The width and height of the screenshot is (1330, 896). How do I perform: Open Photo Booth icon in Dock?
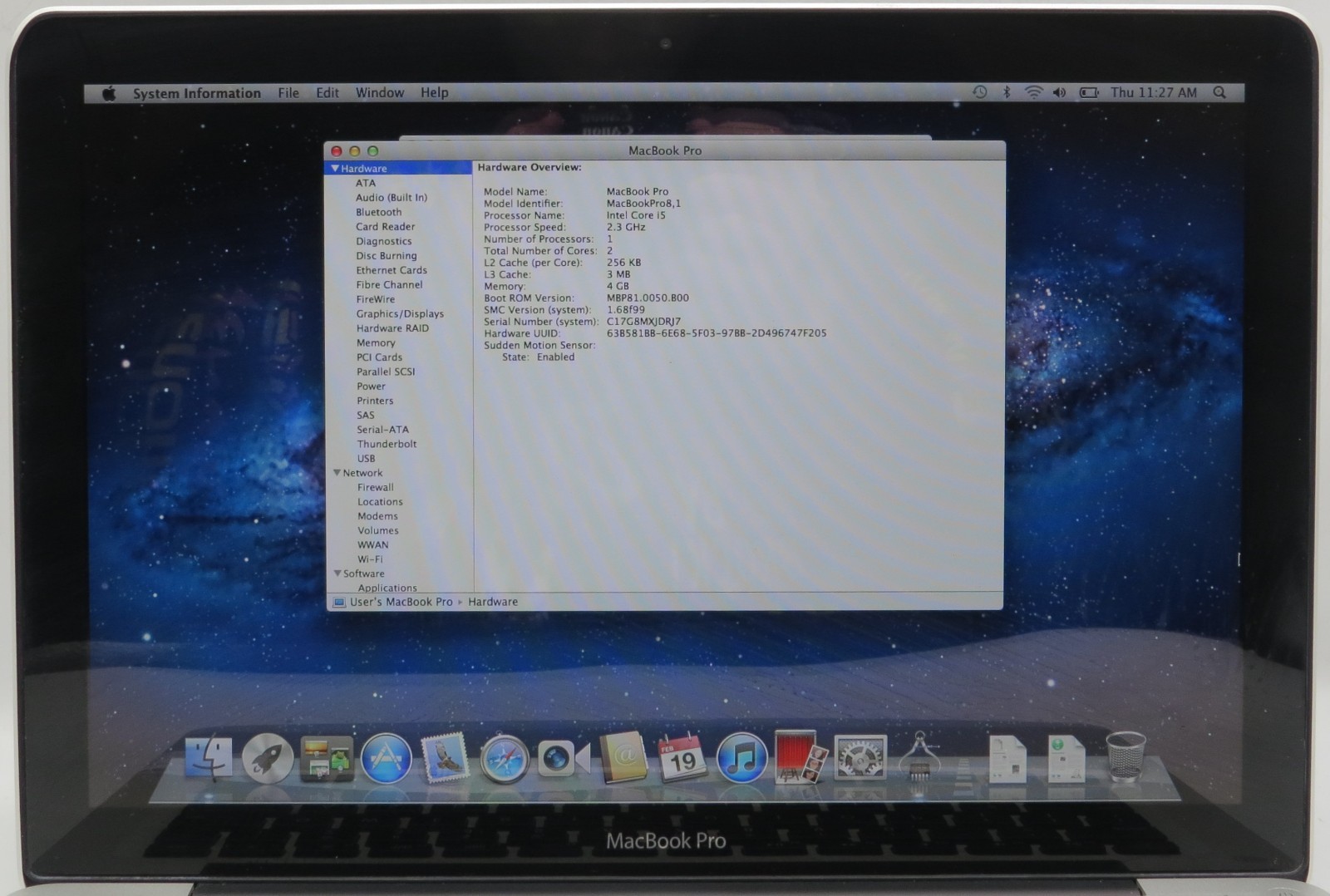coord(800,757)
